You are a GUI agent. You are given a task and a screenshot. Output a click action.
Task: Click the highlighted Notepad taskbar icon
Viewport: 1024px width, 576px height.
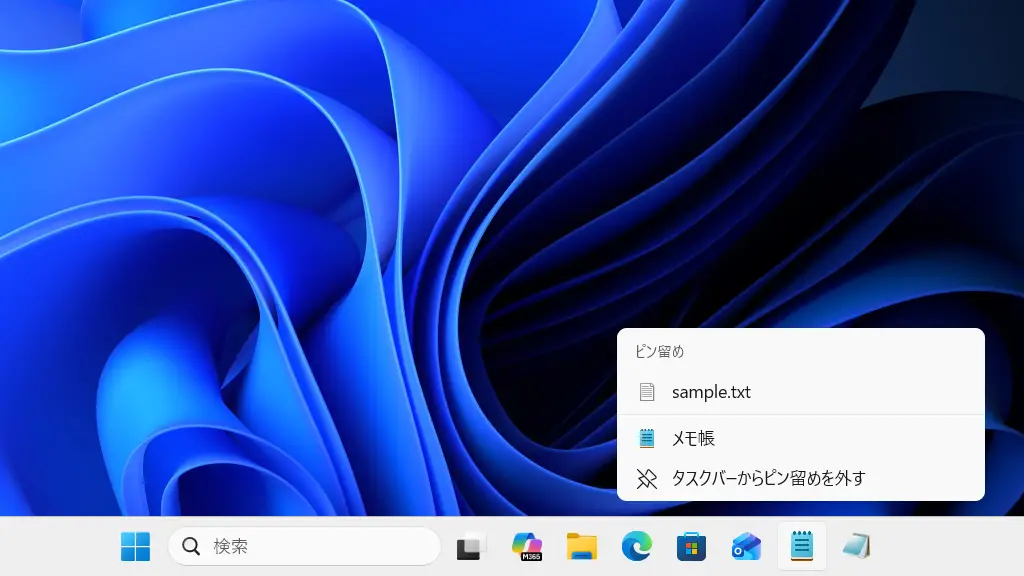pyautogui.click(x=801, y=546)
